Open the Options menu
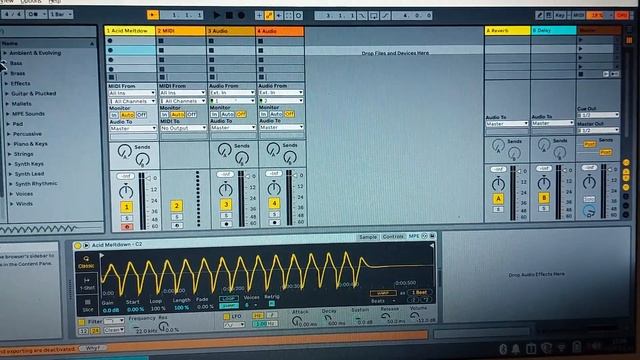This screenshot has width=640, height=360. pyautogui.click(x=31, y=2)
